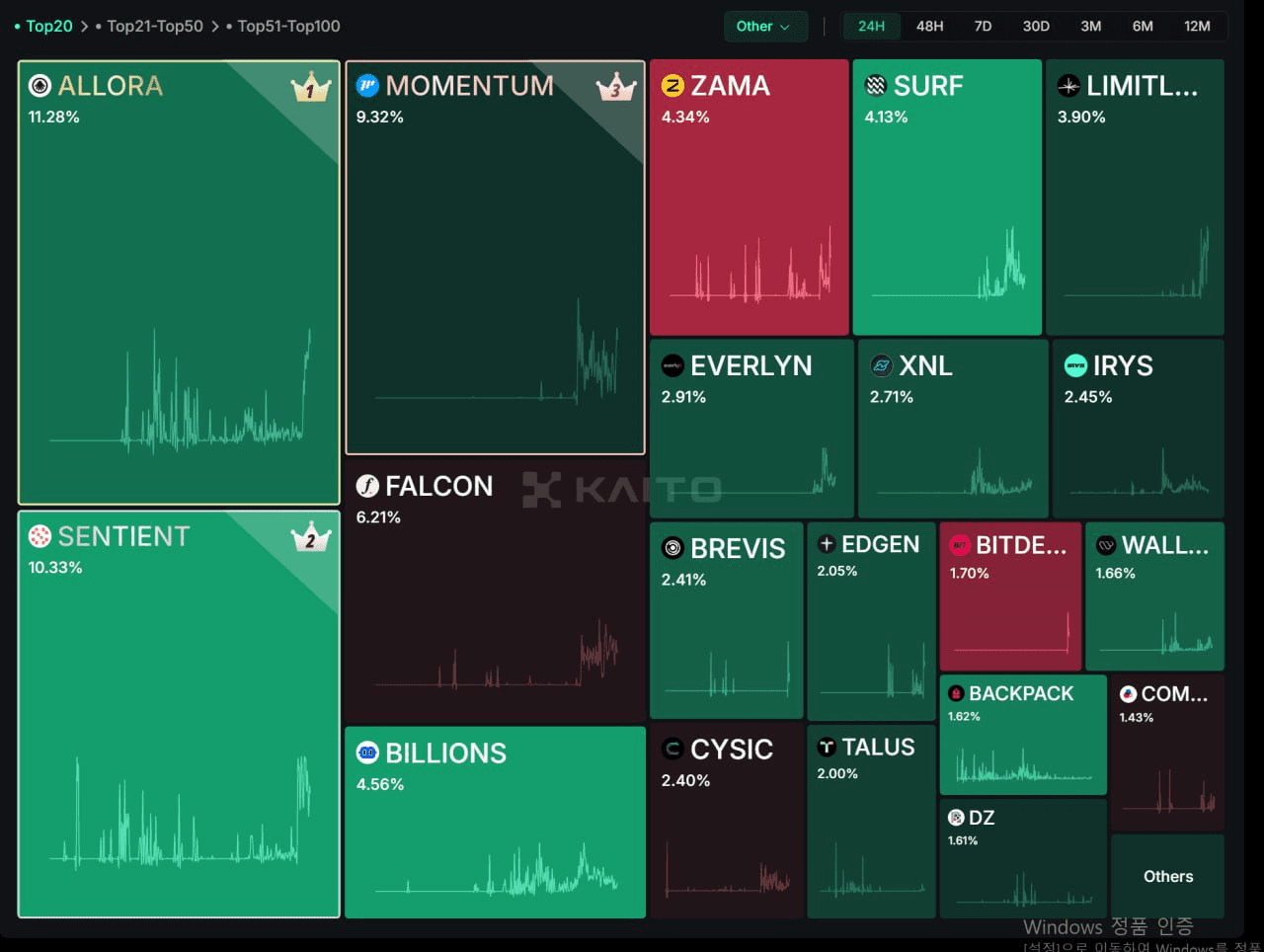Image resolution: width=1264 pixels, height=952 pixels.
Task: Switch to the 3M timeframe
Action: pos(1090,27)
